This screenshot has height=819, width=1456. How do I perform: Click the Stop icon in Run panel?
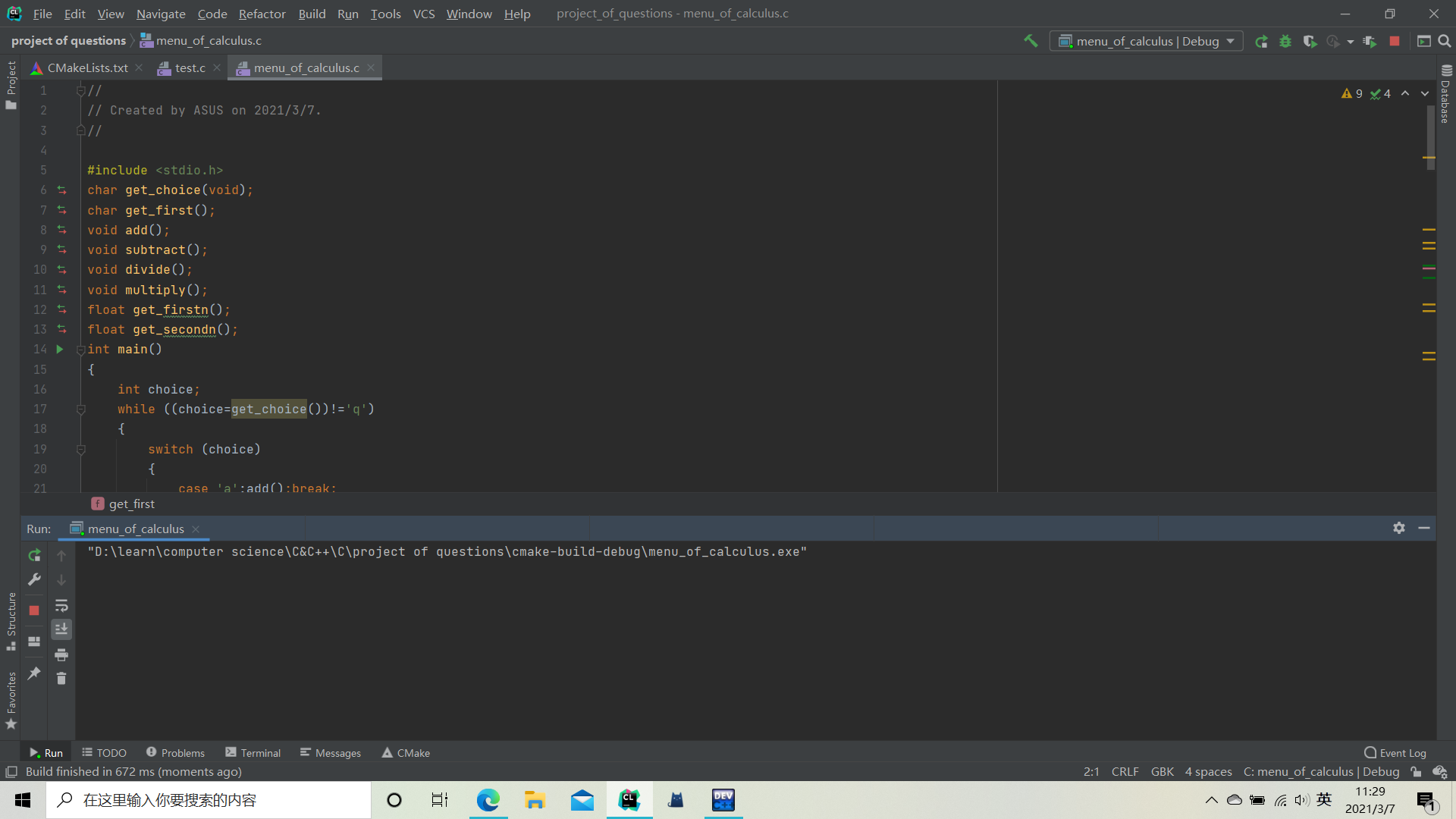tap(34, 610)
